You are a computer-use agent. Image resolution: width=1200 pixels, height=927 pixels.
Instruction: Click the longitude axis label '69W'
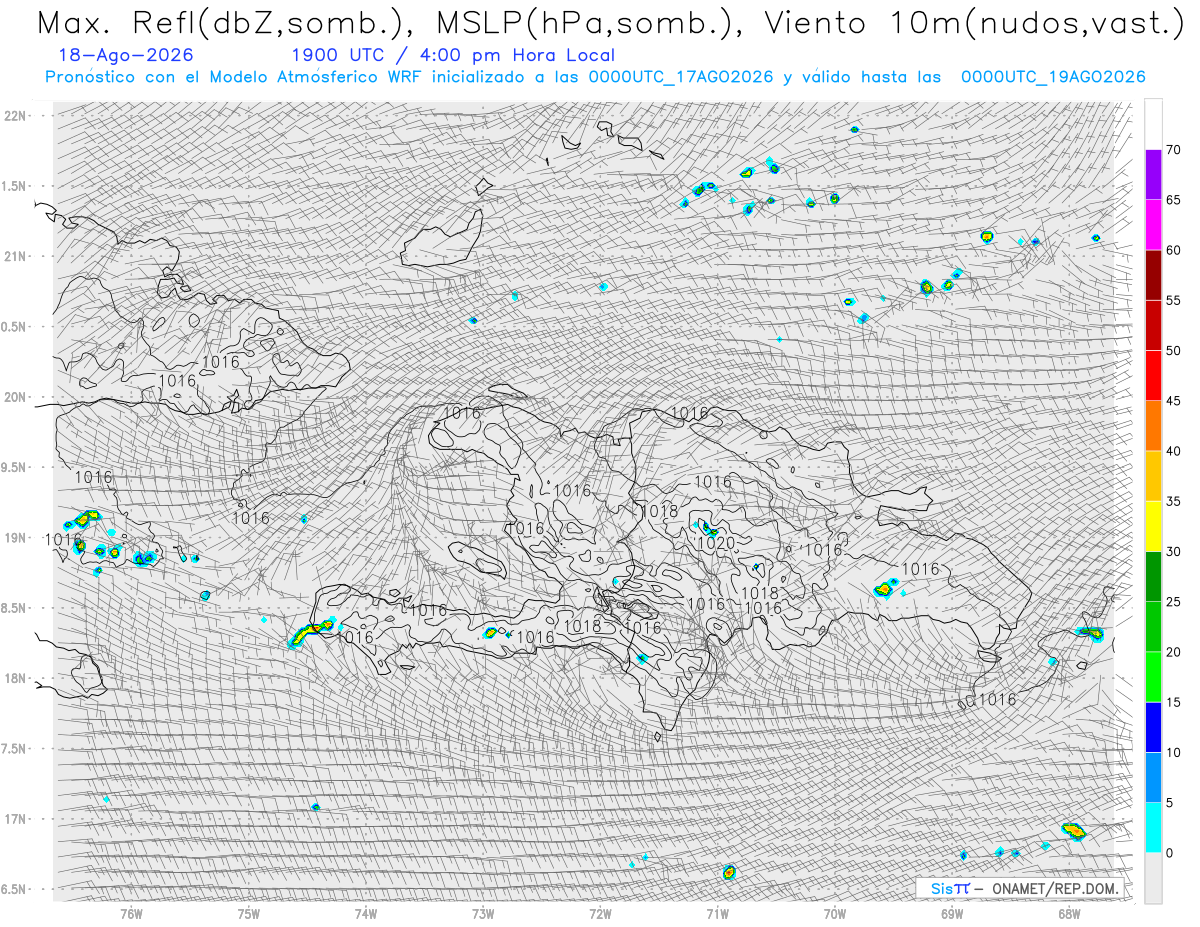coord(952,912)
